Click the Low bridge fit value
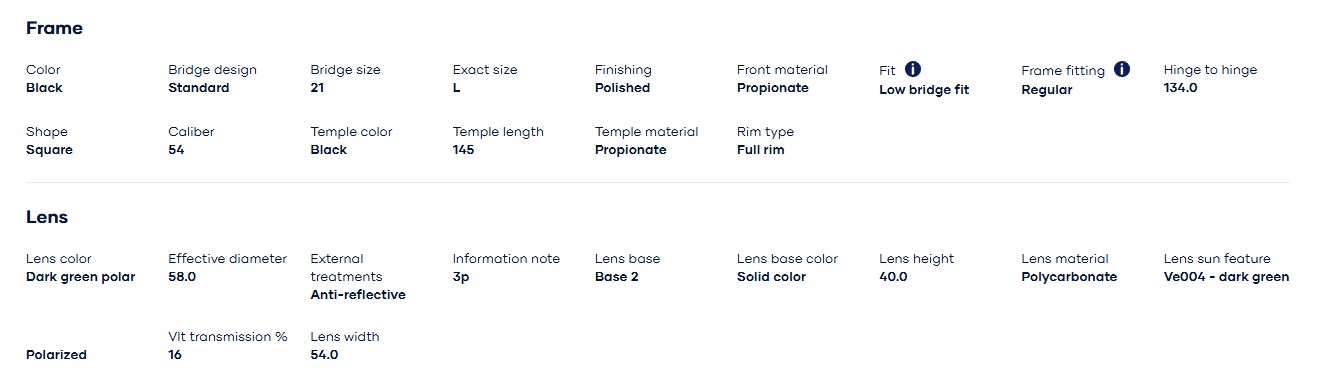Image resolution: width=1319 pixels, height=377 pixels. (x=924, y=90)
